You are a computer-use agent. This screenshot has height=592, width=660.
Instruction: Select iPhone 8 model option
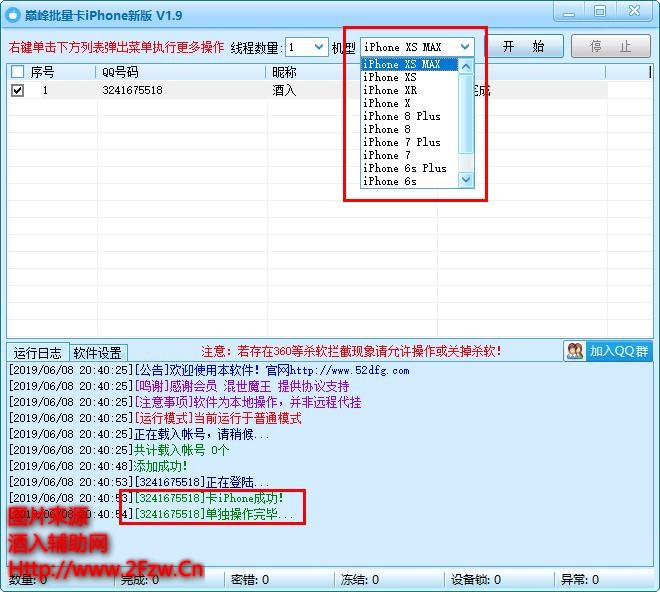click(x=409, y=130)
